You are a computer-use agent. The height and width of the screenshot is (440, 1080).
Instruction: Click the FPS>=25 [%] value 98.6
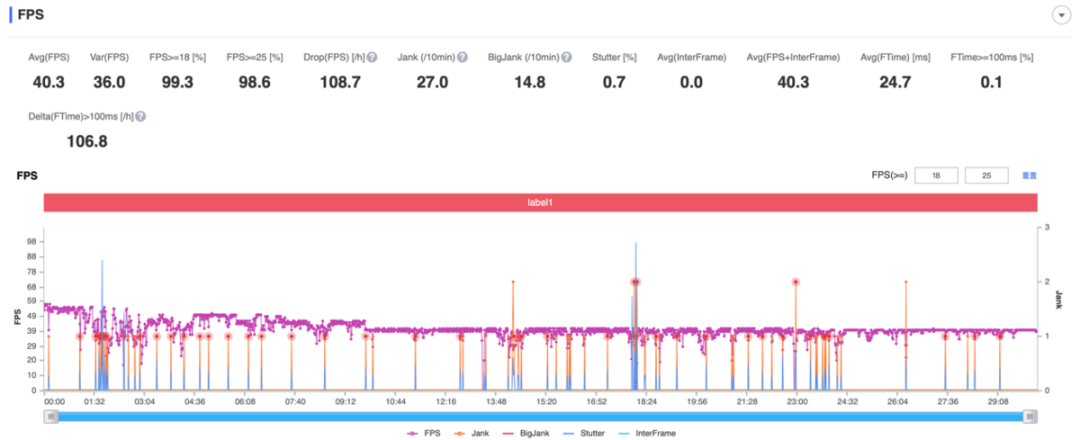click(254, 83)
